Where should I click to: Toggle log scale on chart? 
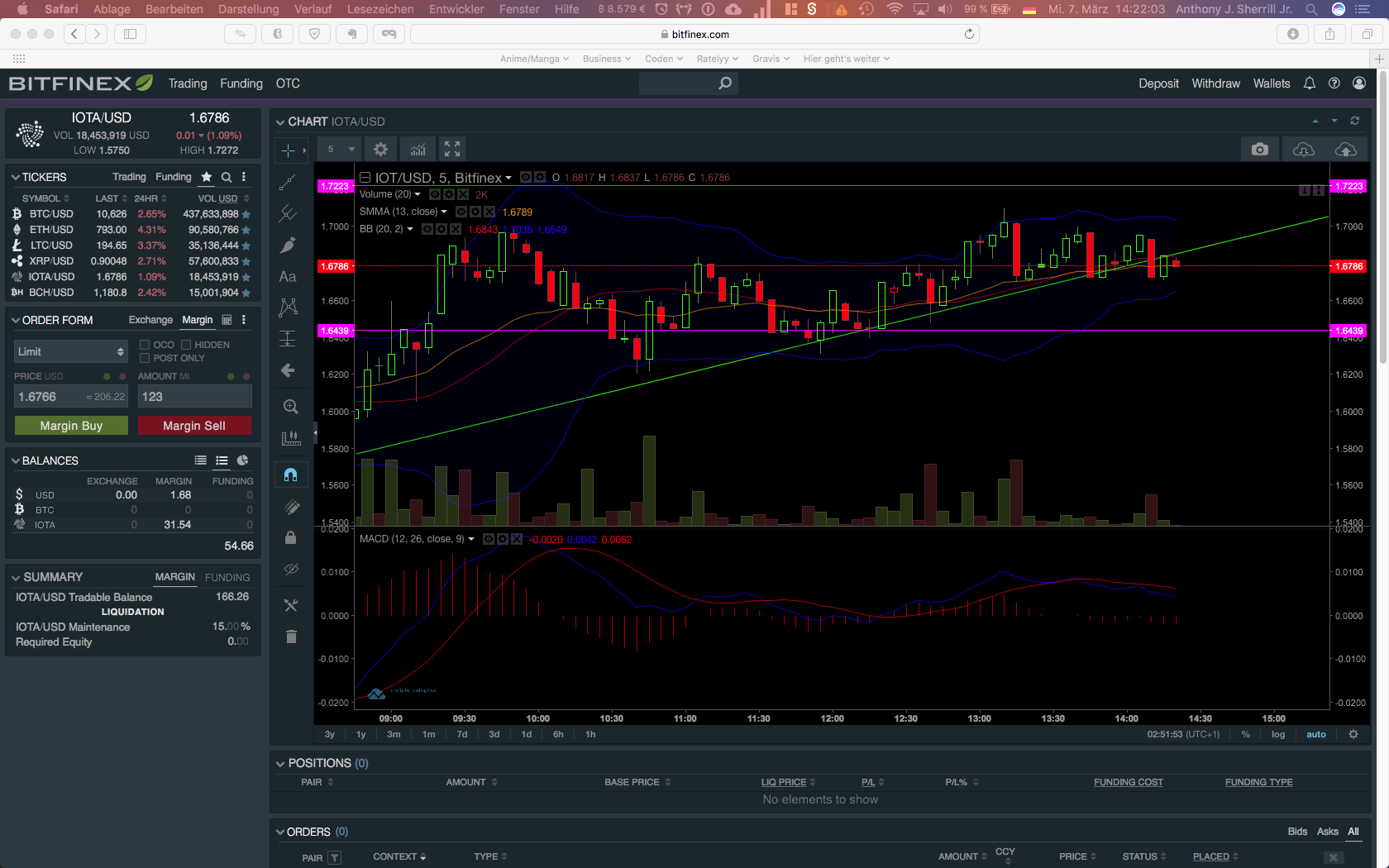pos(1278,734)
